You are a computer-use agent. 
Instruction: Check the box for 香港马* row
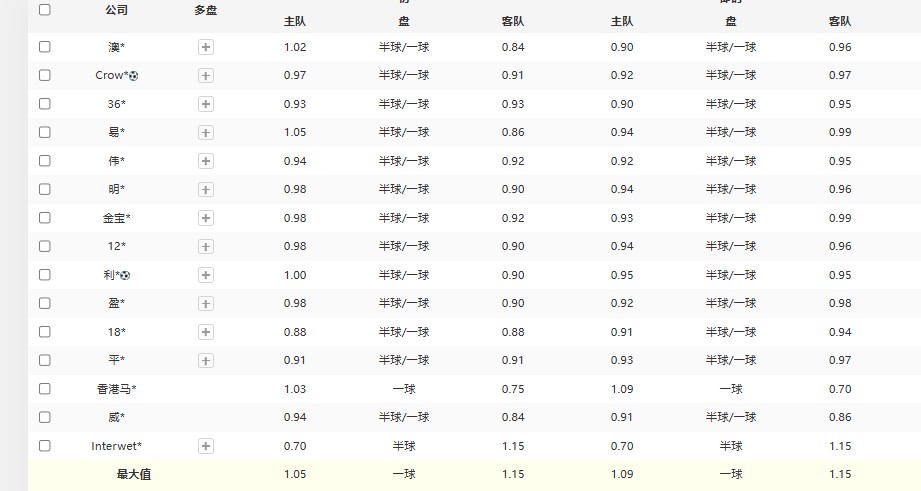click(x=44, y=389)
